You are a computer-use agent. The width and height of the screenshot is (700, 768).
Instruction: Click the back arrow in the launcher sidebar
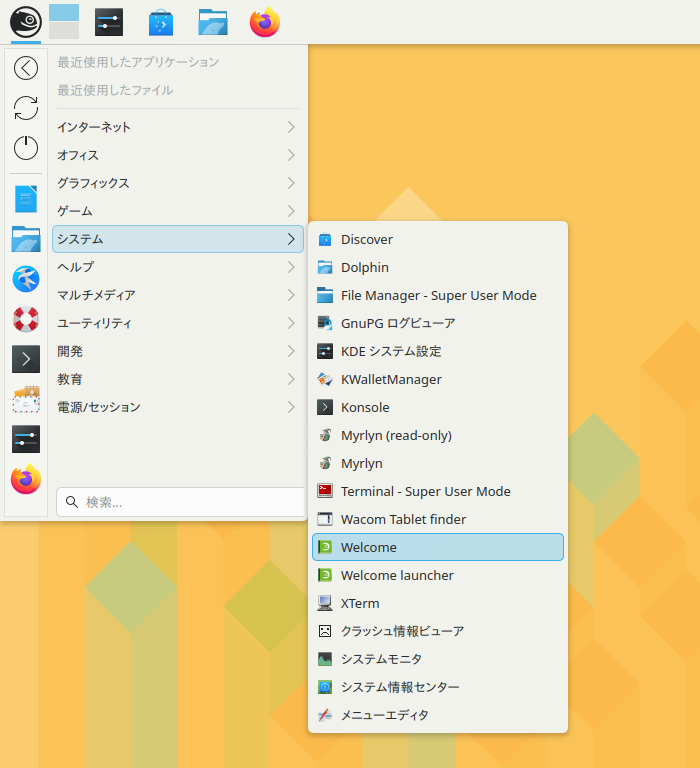click(26, 68)
